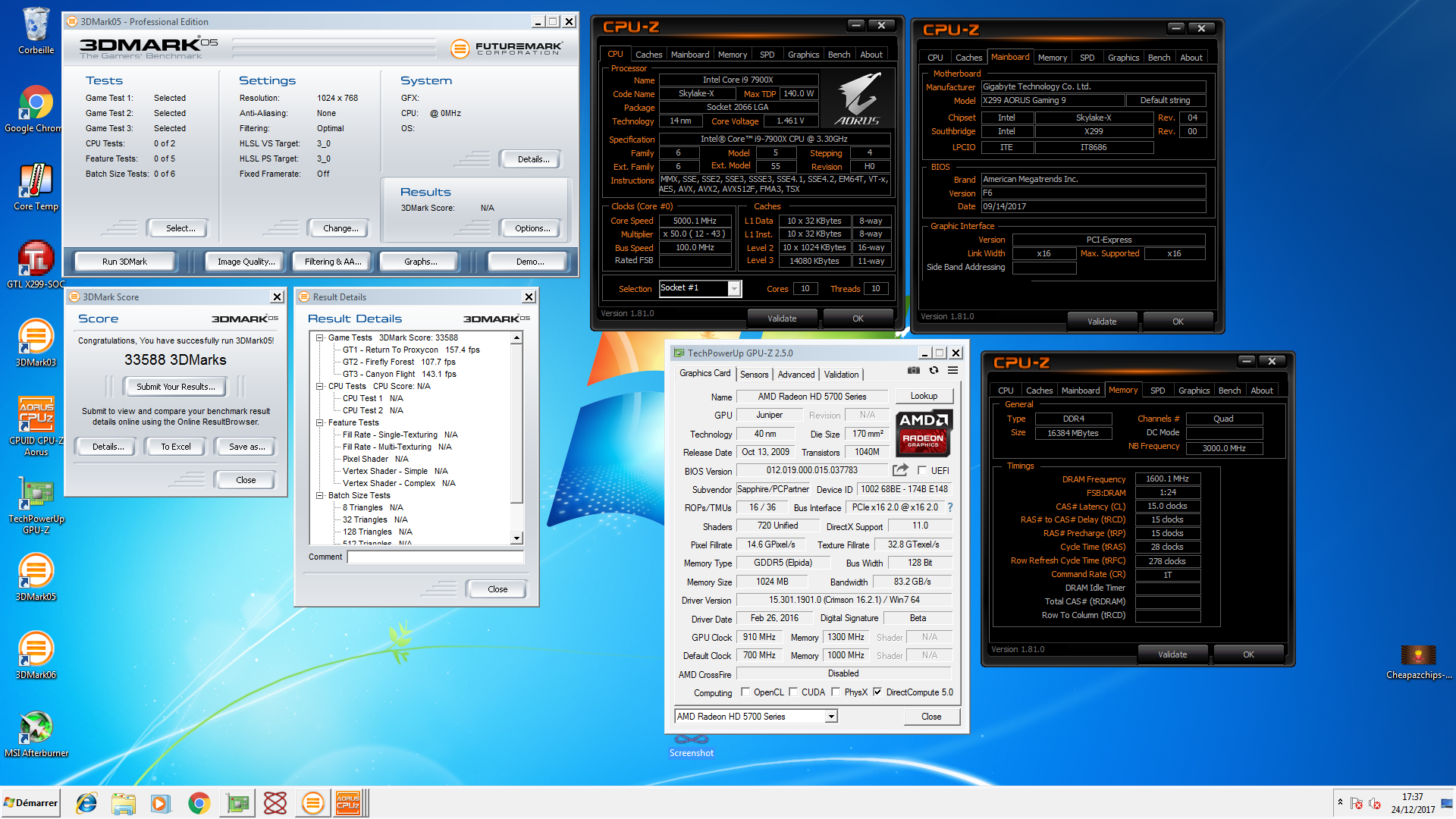The image size is (1456, 819).
Task: Click the Run 3DMark button
Action: 124,262
